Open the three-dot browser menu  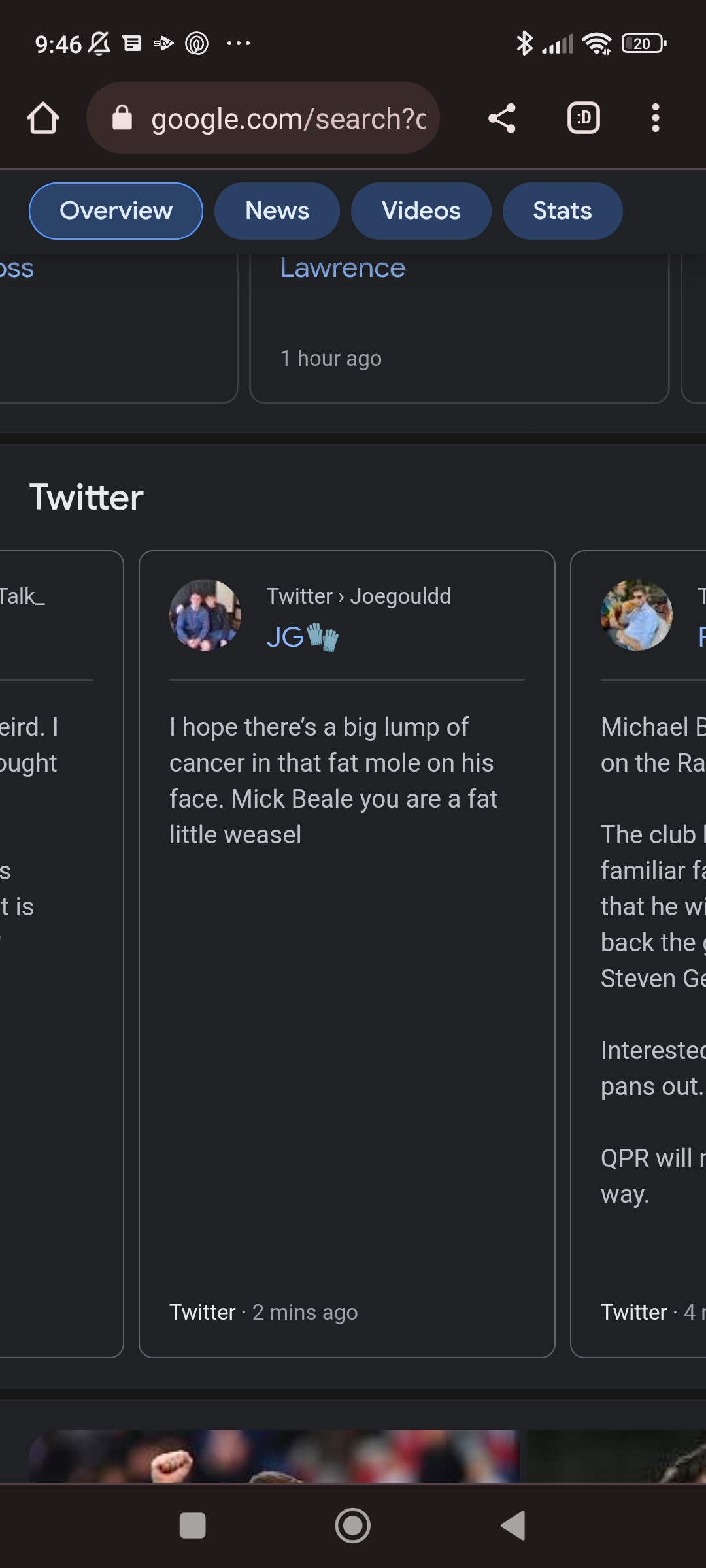point(655,118)
